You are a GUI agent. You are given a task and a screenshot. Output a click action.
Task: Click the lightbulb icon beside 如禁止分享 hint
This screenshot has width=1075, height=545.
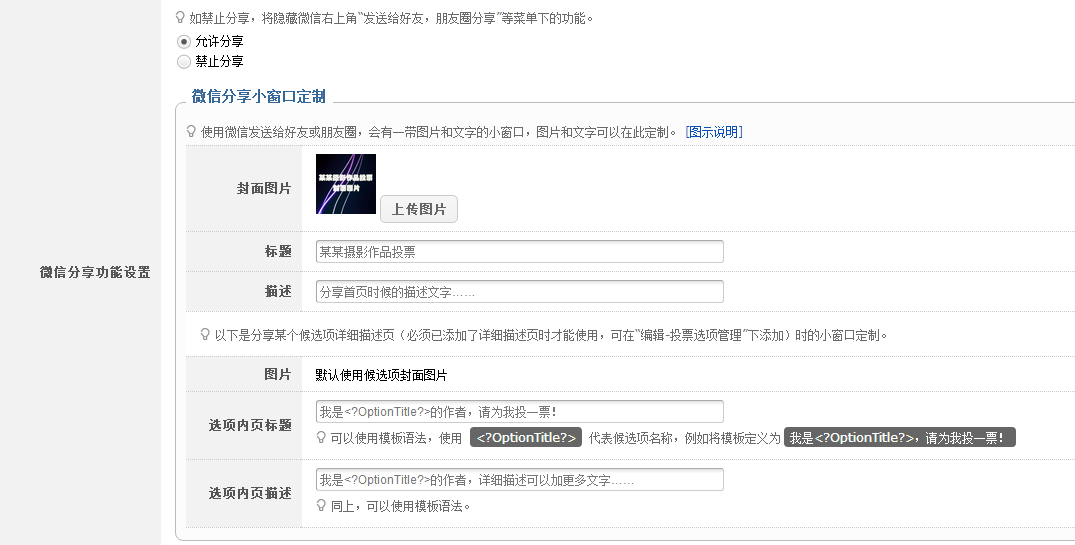[180, 18]
